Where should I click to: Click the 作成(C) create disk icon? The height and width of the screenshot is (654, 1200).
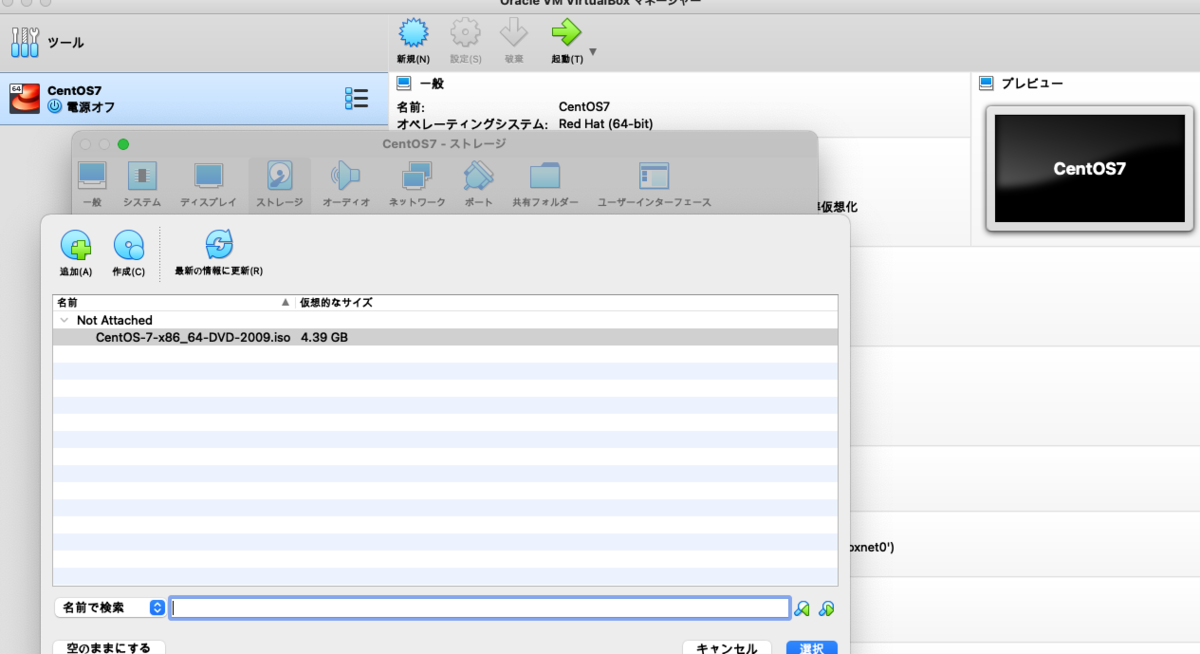point(129,252)
